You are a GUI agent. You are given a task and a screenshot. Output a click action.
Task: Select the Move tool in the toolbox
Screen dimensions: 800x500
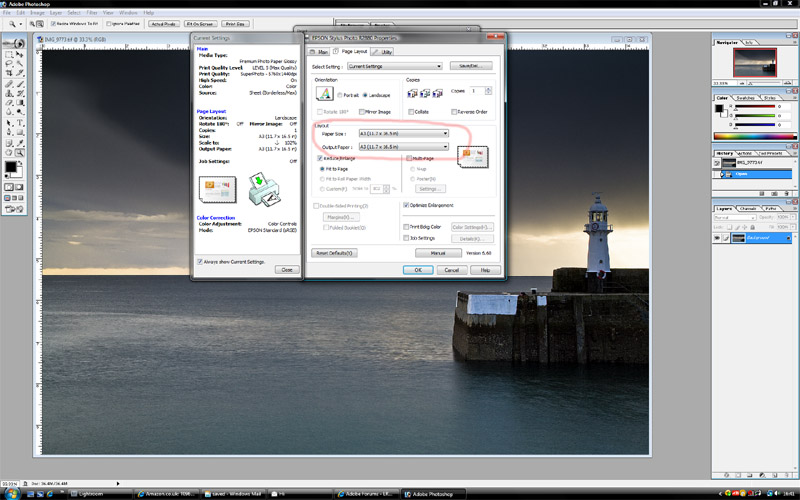click(20, 52)
